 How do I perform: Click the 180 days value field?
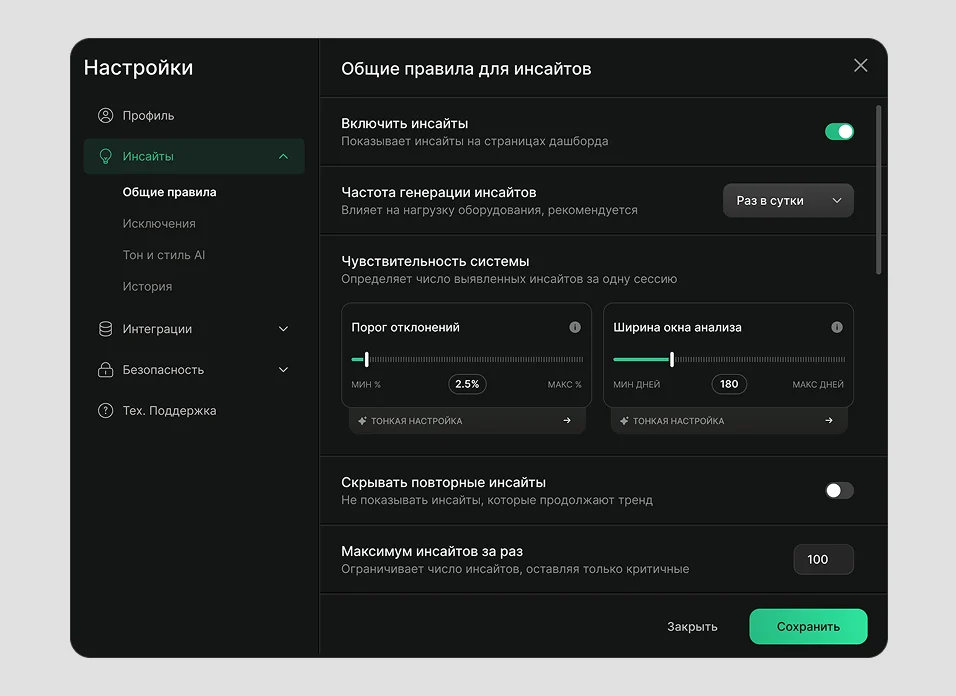click(x=729, y=384)
